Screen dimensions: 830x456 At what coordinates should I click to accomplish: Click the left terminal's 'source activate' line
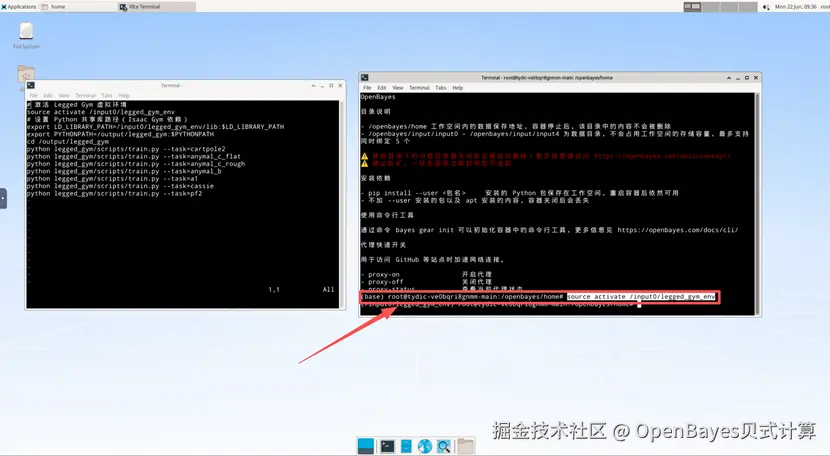point(101,112)
